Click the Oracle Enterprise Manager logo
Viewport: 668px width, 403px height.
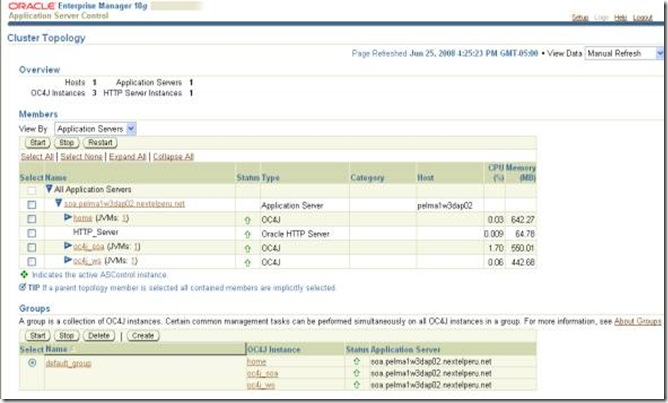(78, 6)
